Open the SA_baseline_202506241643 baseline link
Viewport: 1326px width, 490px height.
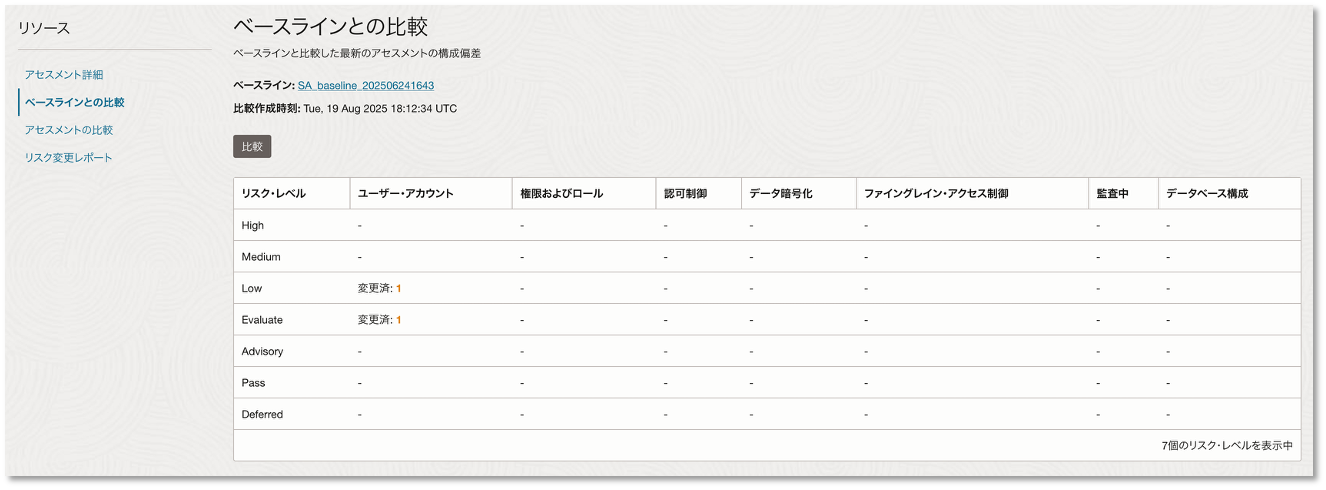pos(366,86)
